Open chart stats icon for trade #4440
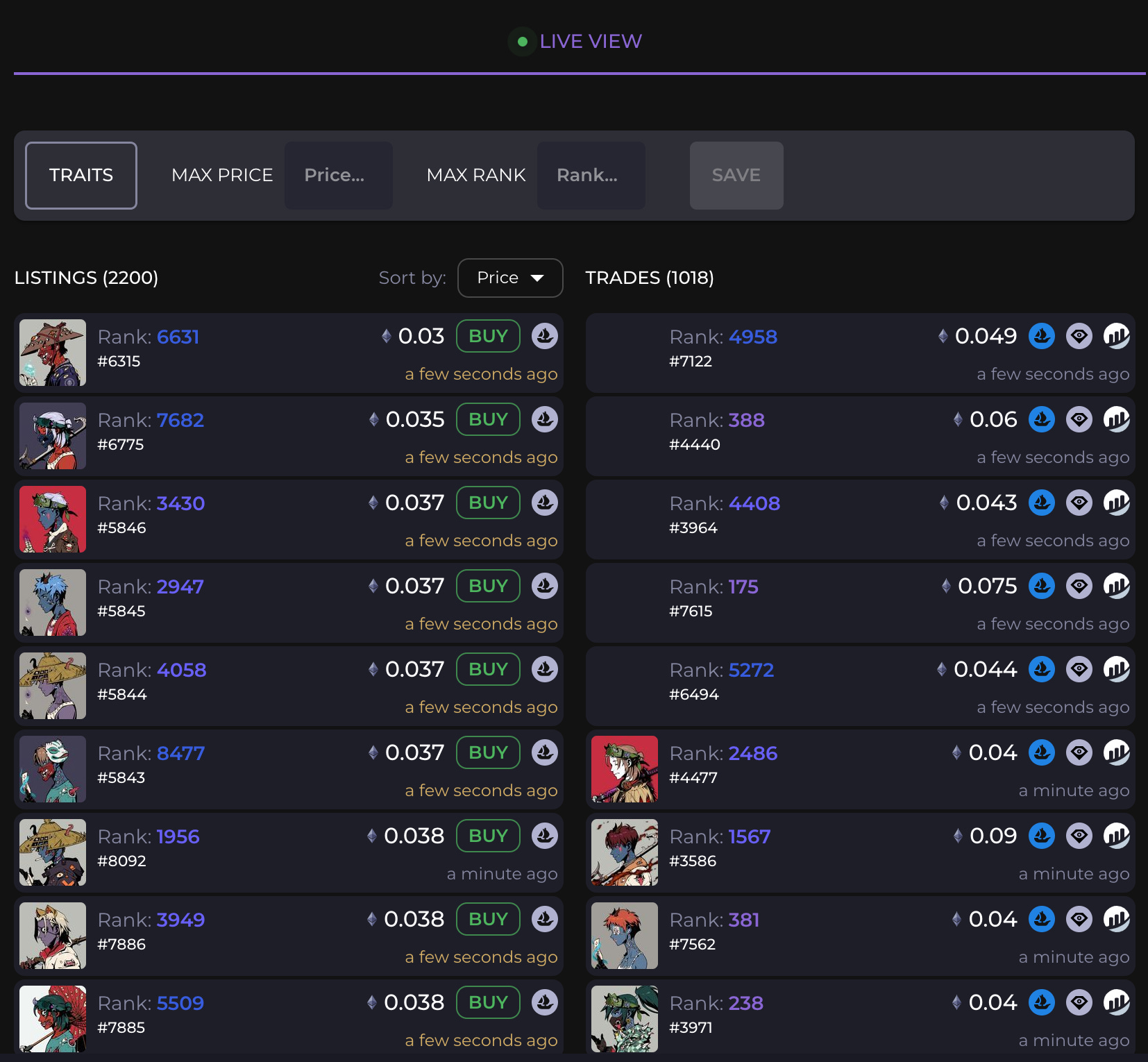 1117,419
